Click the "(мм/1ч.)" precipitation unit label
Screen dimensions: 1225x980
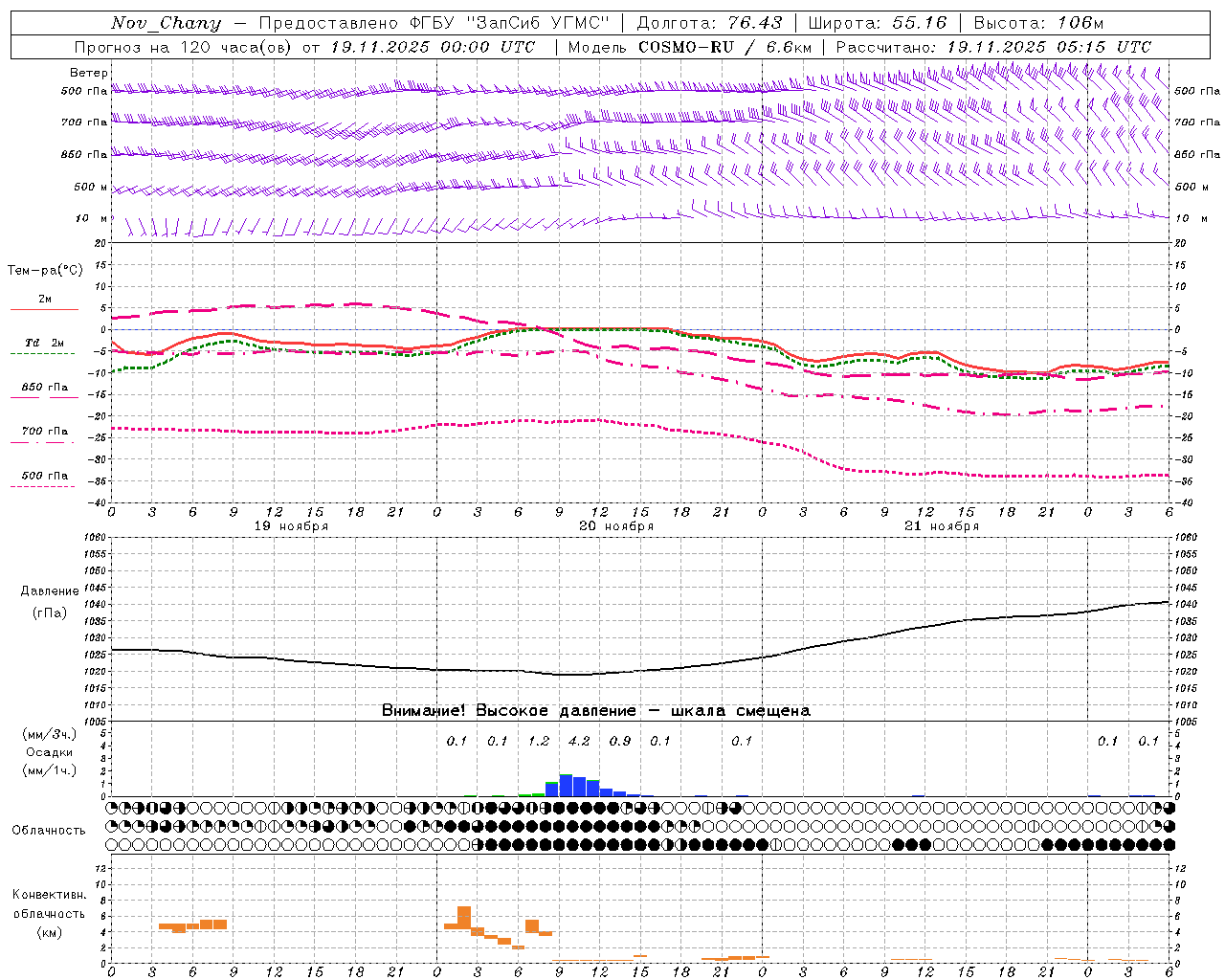point(49,770)
